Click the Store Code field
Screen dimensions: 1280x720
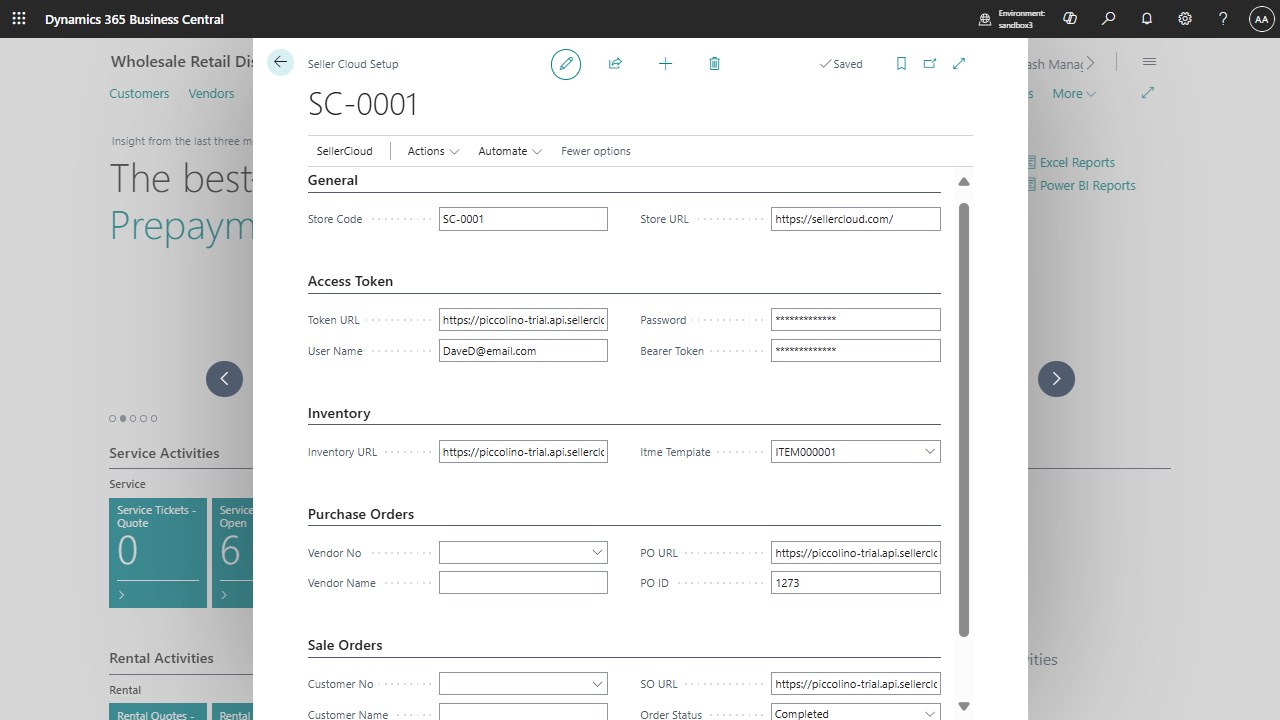point(523,219)
